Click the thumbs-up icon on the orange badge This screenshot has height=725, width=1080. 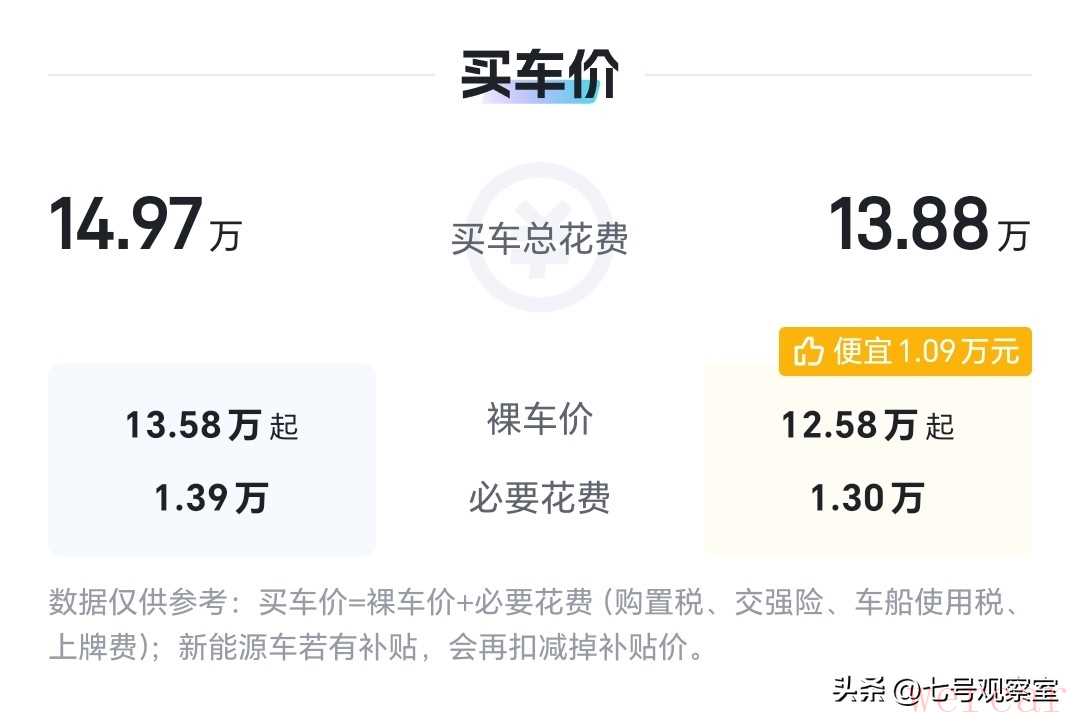tap(807, 352)
